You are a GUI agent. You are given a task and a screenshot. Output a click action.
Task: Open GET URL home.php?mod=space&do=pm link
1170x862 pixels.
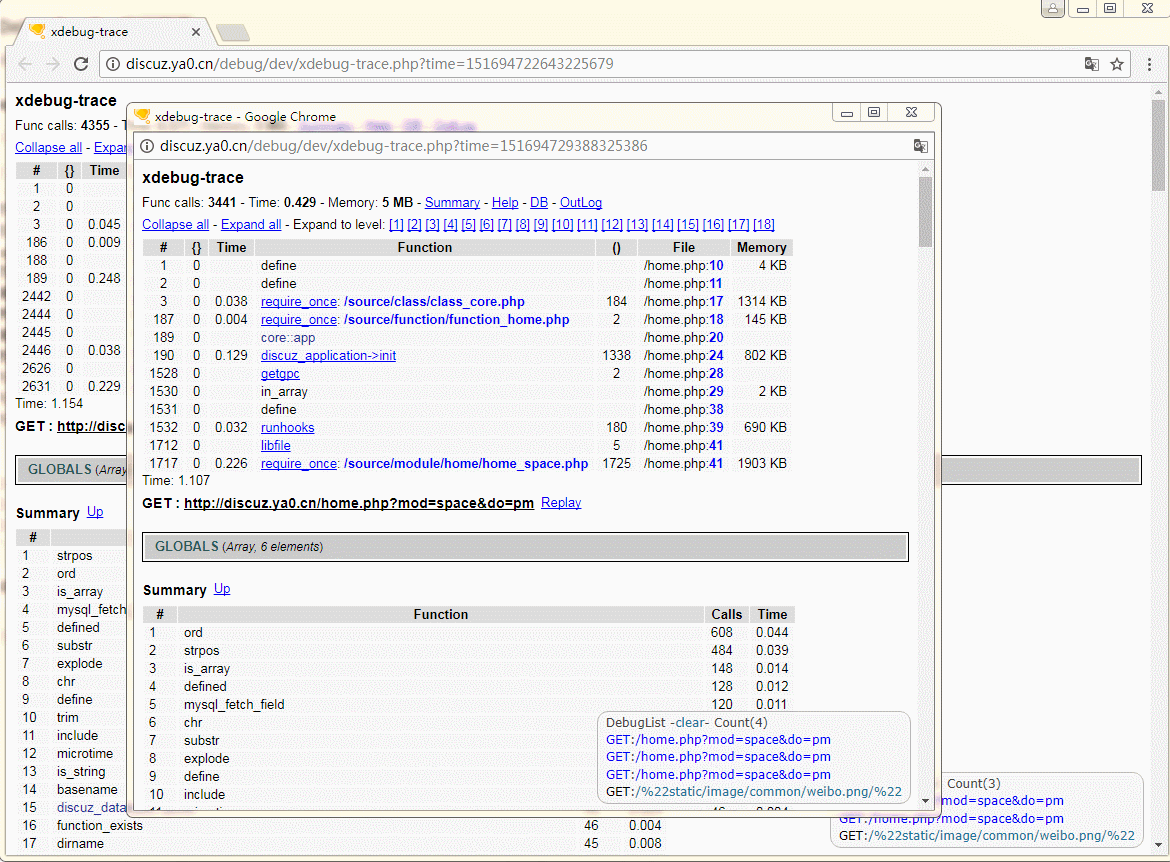[x=359, y=503]
